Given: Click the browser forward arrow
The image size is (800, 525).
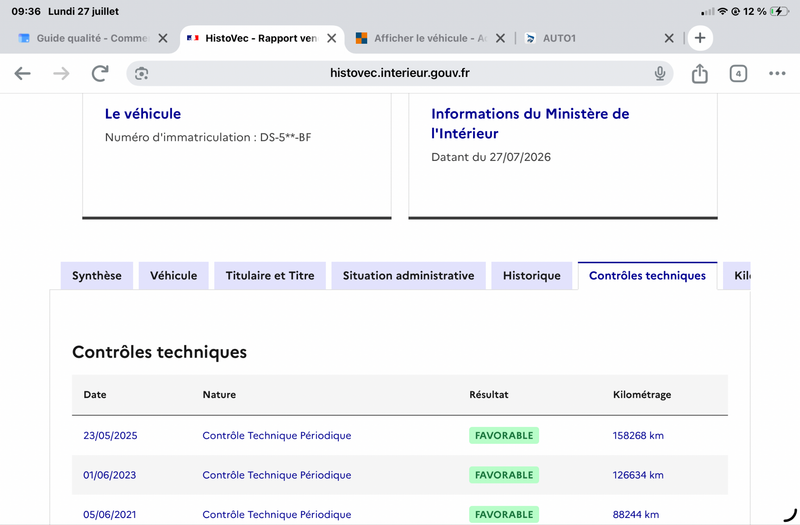Looking at the screenshot, I should (x=61, y=73).
